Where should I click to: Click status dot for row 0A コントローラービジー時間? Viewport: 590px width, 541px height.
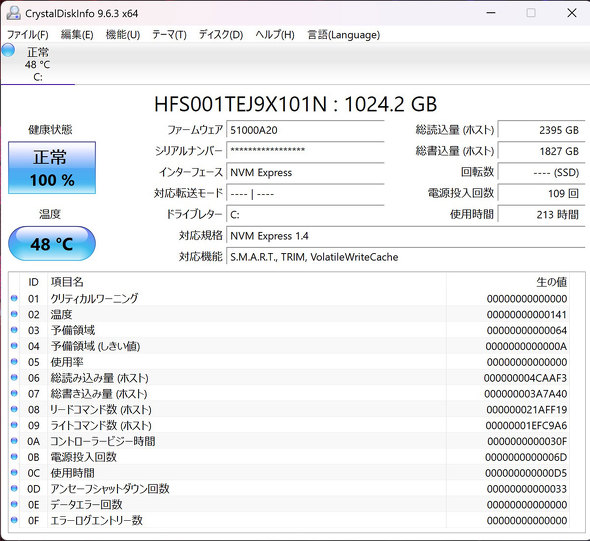click(14, 441)
